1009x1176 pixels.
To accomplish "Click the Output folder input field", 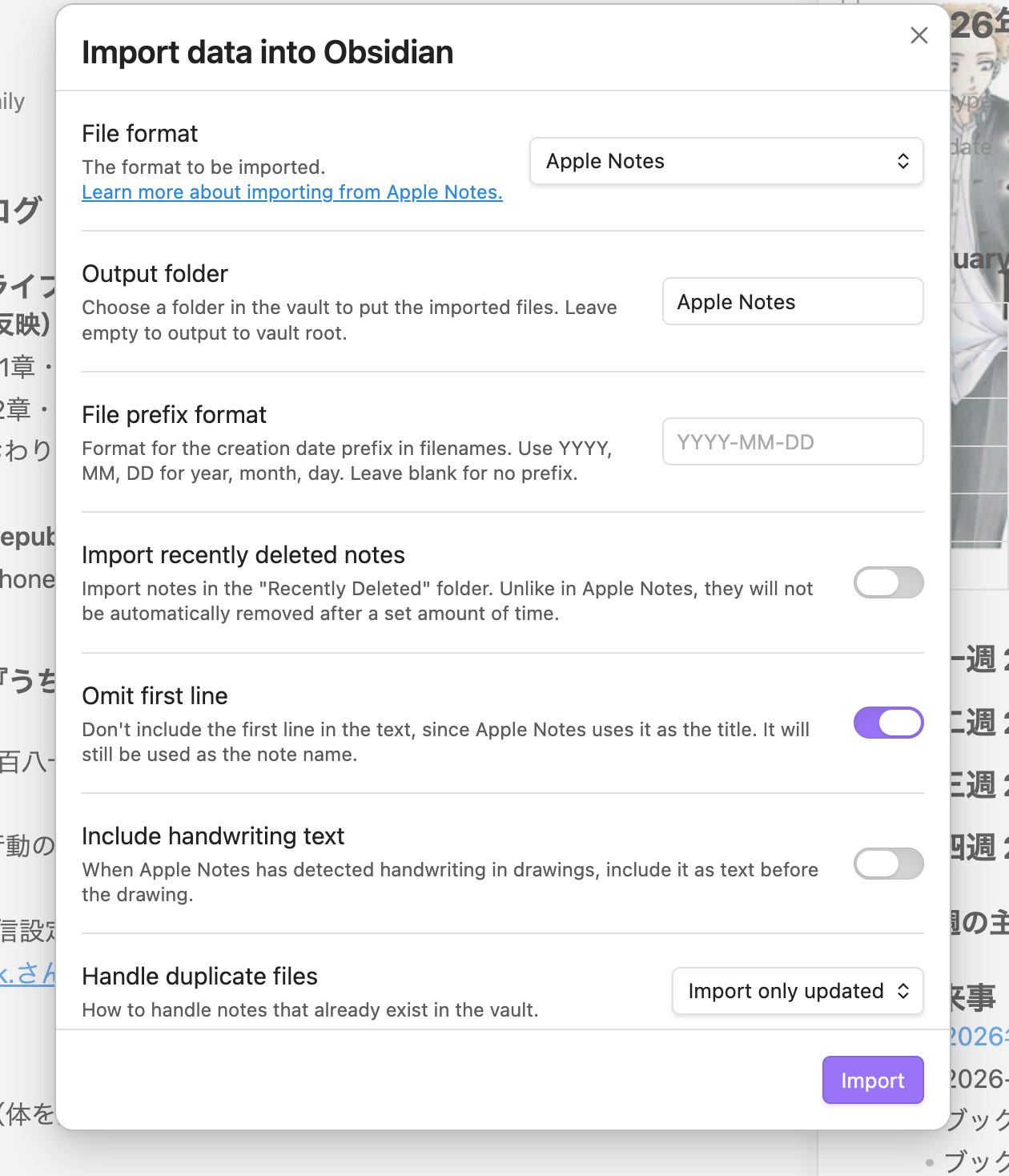I will tap(793, 301).
